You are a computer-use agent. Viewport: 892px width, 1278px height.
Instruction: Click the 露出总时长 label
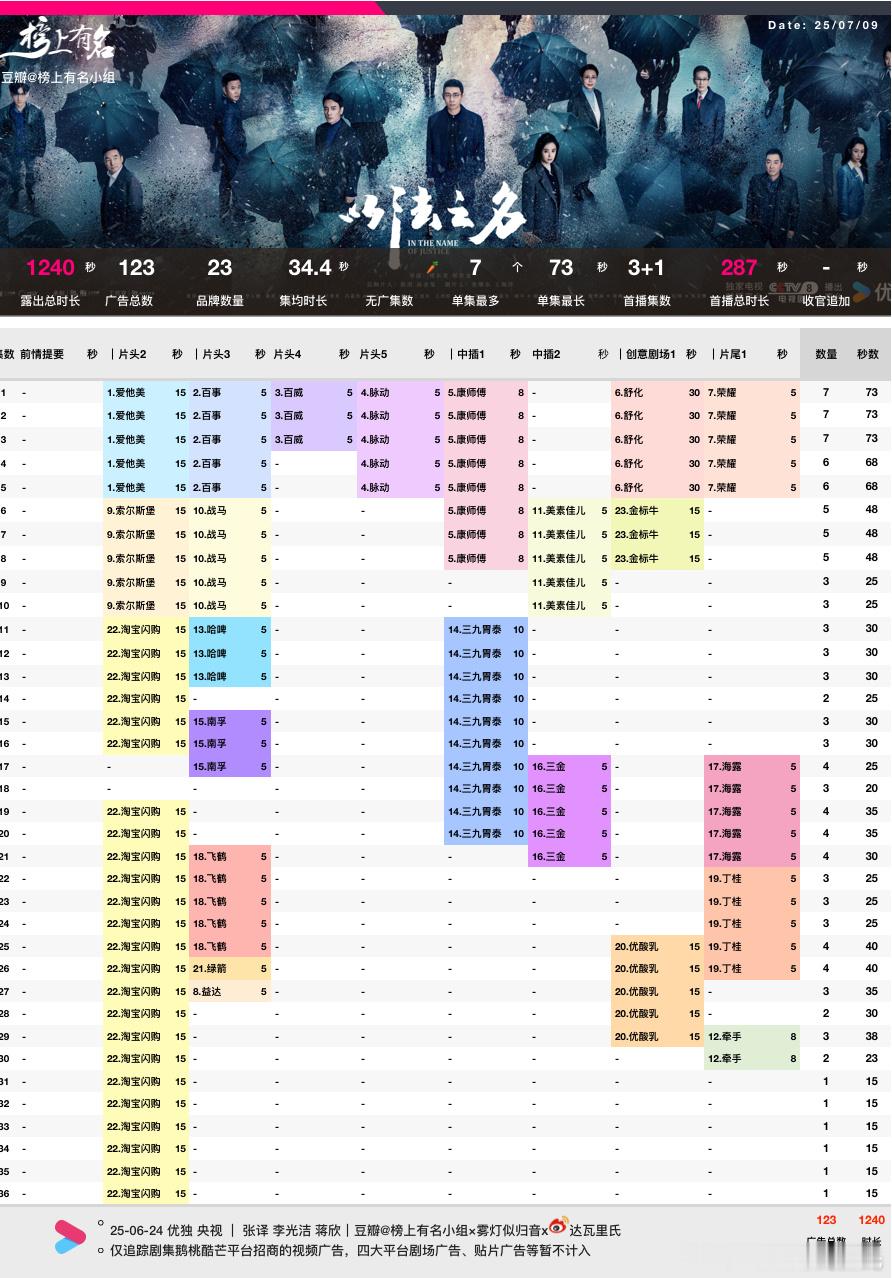[50, 300]
